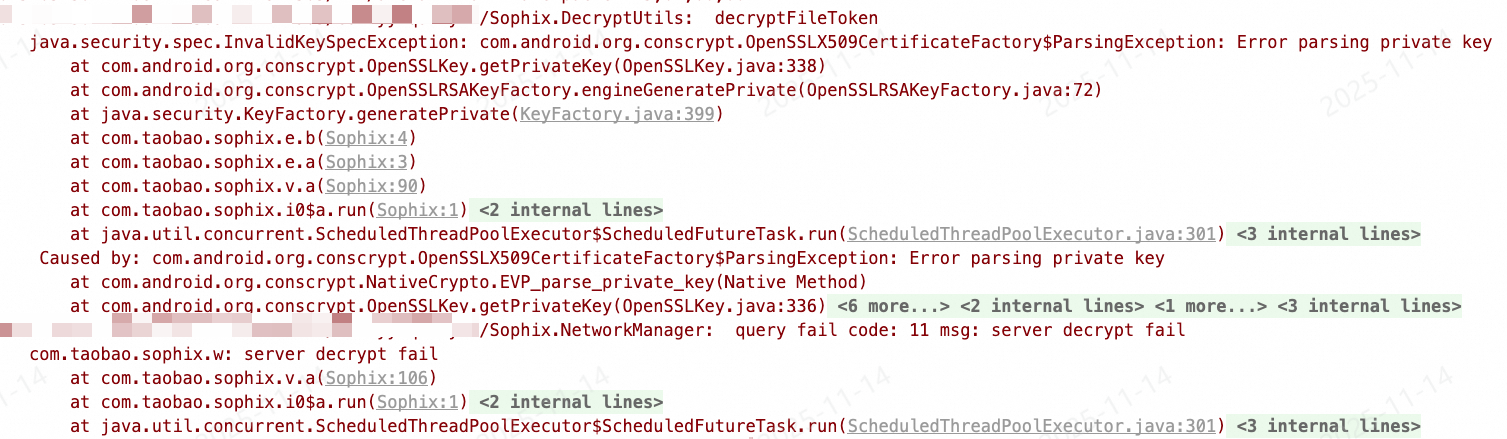Open the Sophix:3 link in e.a frame
1507x439 pixels.
(367, 162)
